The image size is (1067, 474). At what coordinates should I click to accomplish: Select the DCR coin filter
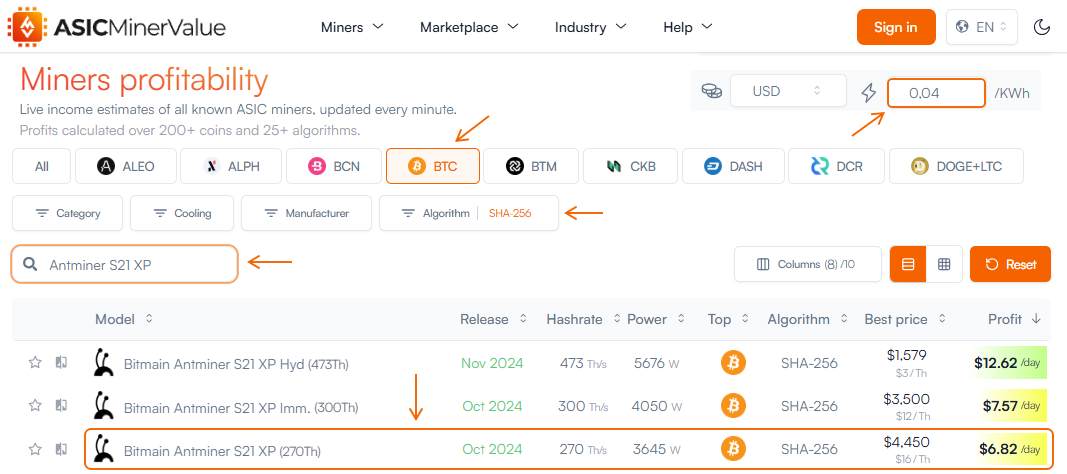836,166
